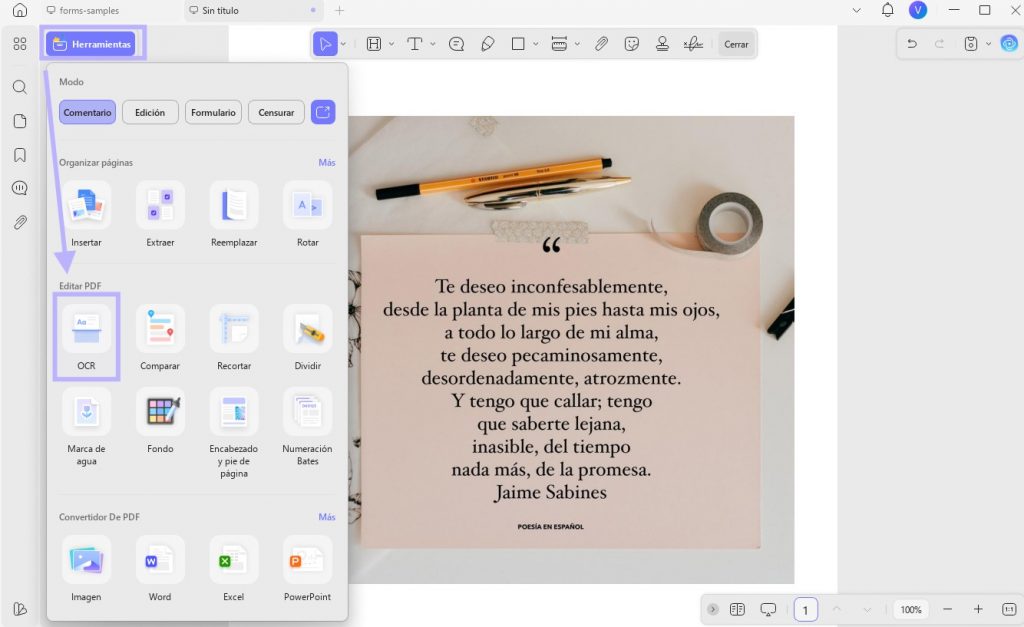The height and width of the screenshot is (627, 1024).
Task: Convert PDF to Excel
Action: [234, 568]
